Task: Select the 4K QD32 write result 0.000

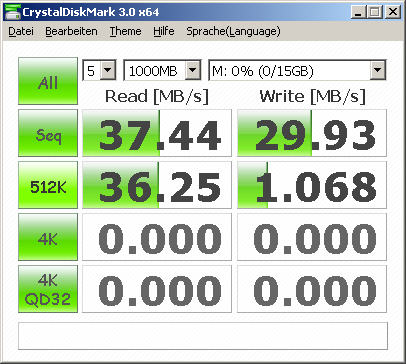Action: click(x=312, y=289)
